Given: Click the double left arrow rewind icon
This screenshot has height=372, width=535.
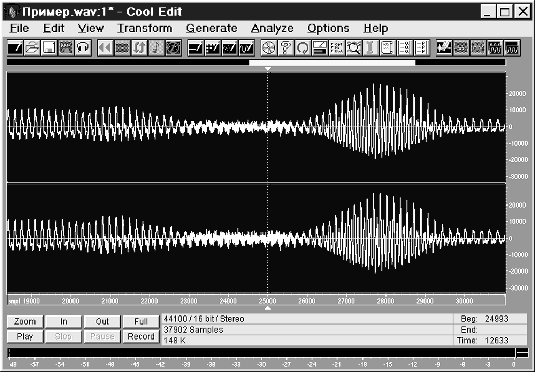Looking at the screenshot, I should point(105,48).
